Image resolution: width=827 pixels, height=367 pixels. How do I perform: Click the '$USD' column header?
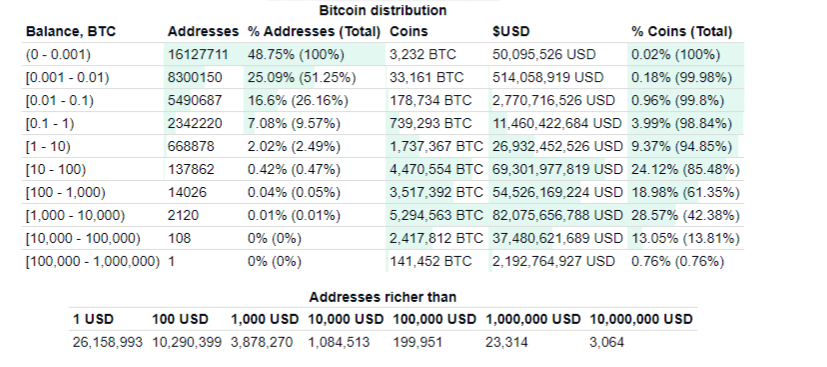coord(511,32)
